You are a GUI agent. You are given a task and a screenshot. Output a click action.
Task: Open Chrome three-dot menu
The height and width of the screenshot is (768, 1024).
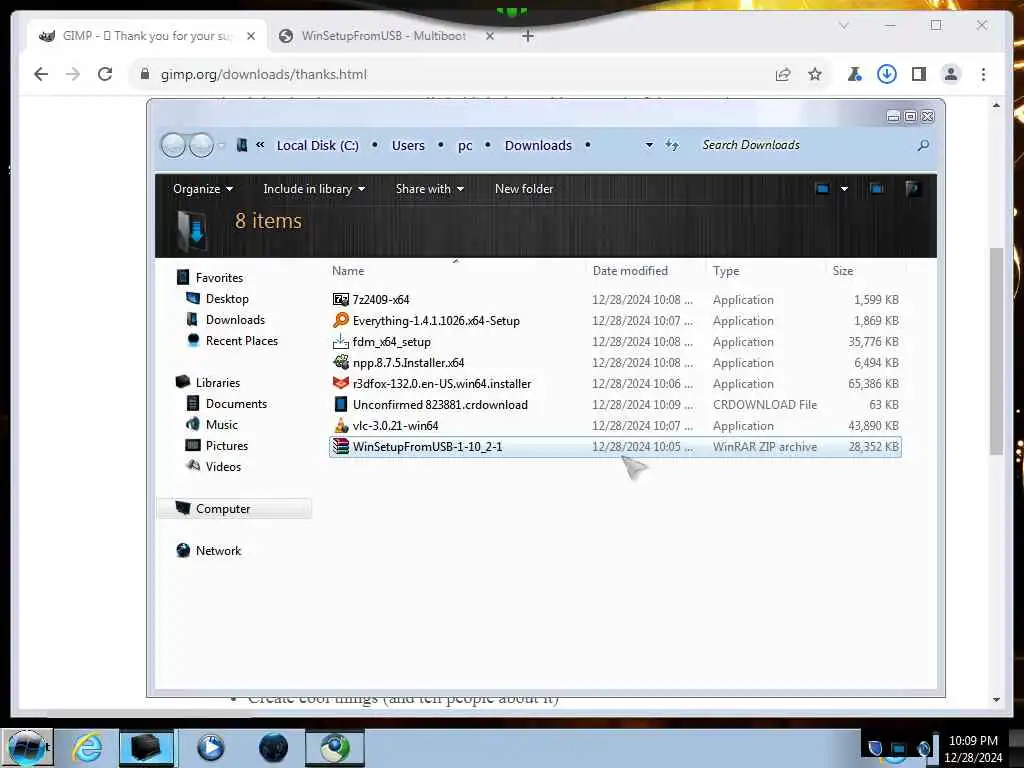coord(984,74)
